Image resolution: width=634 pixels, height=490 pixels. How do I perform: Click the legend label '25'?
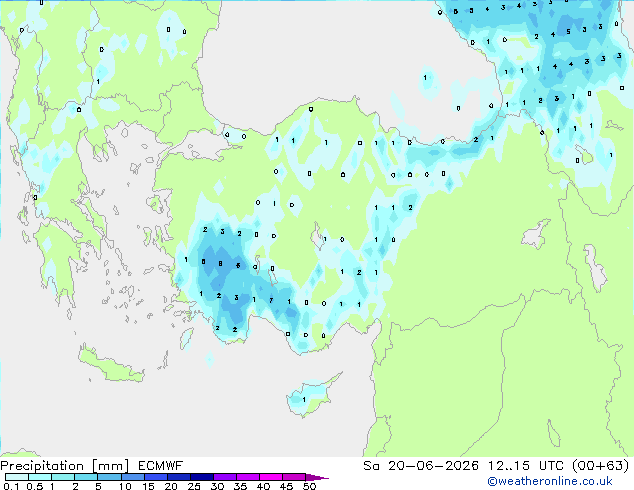click(194, 486)
